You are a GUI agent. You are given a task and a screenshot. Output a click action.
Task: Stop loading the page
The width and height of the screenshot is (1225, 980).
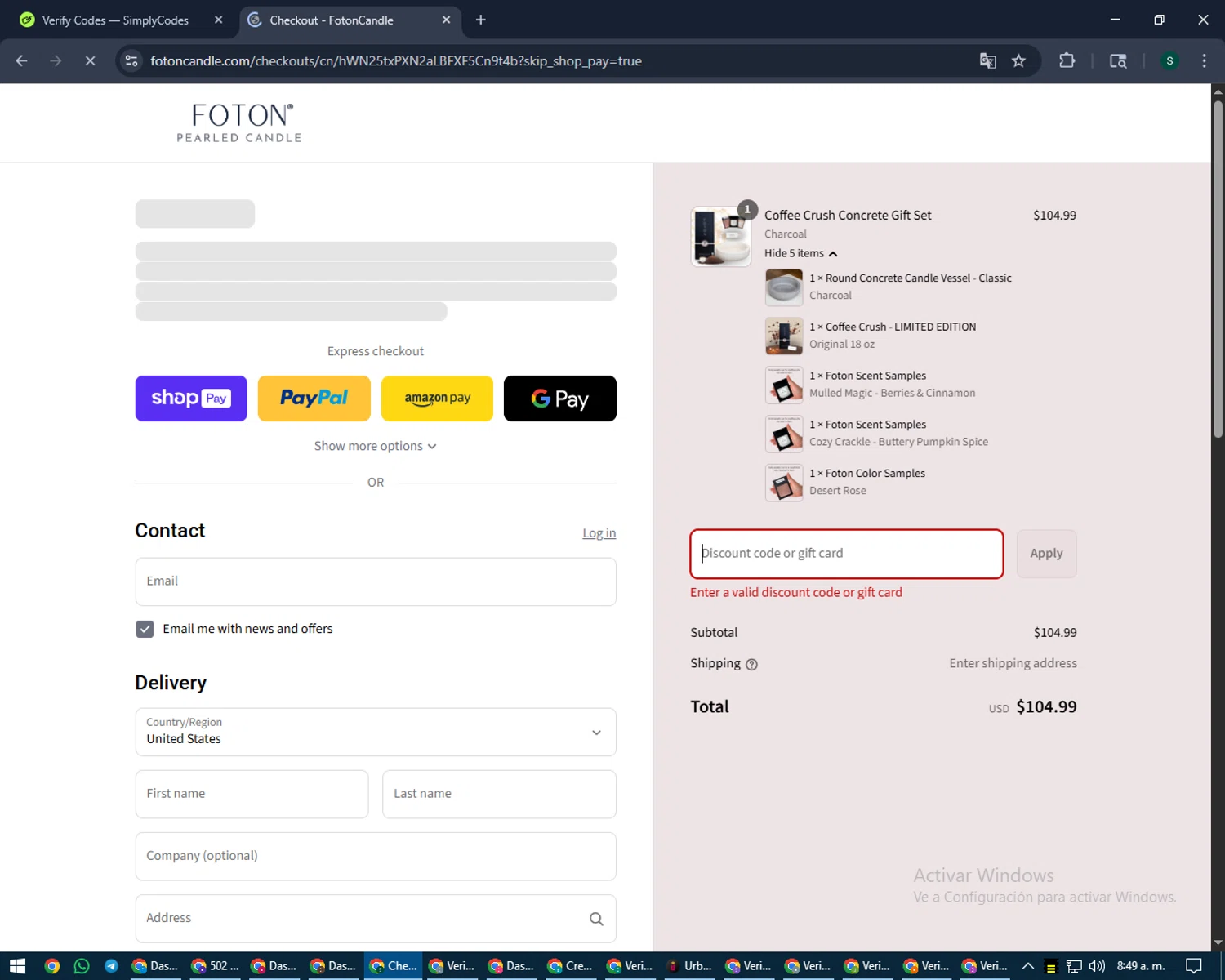click(90, 60)
